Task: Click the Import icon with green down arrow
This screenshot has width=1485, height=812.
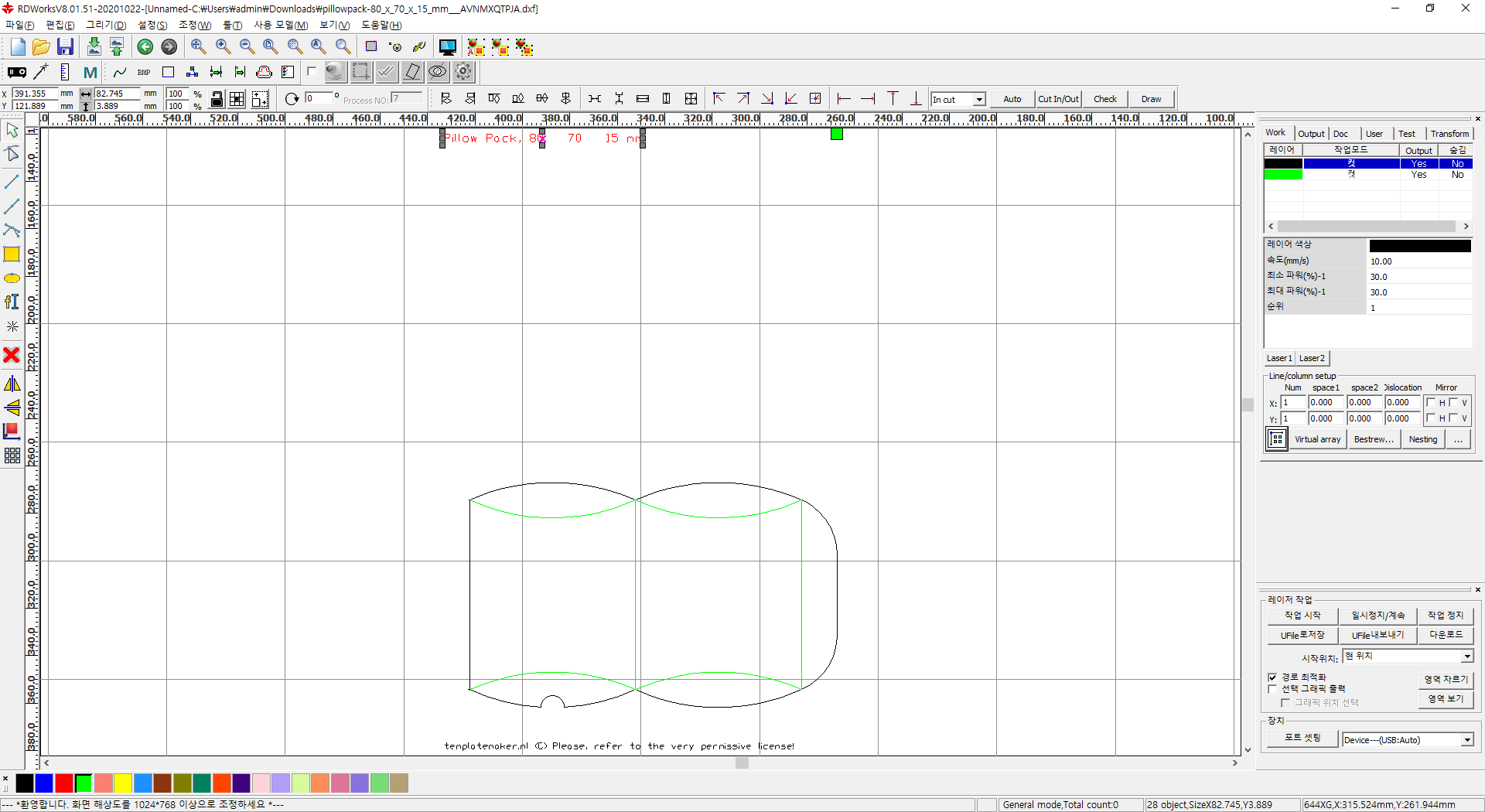Action: point(94,47)
